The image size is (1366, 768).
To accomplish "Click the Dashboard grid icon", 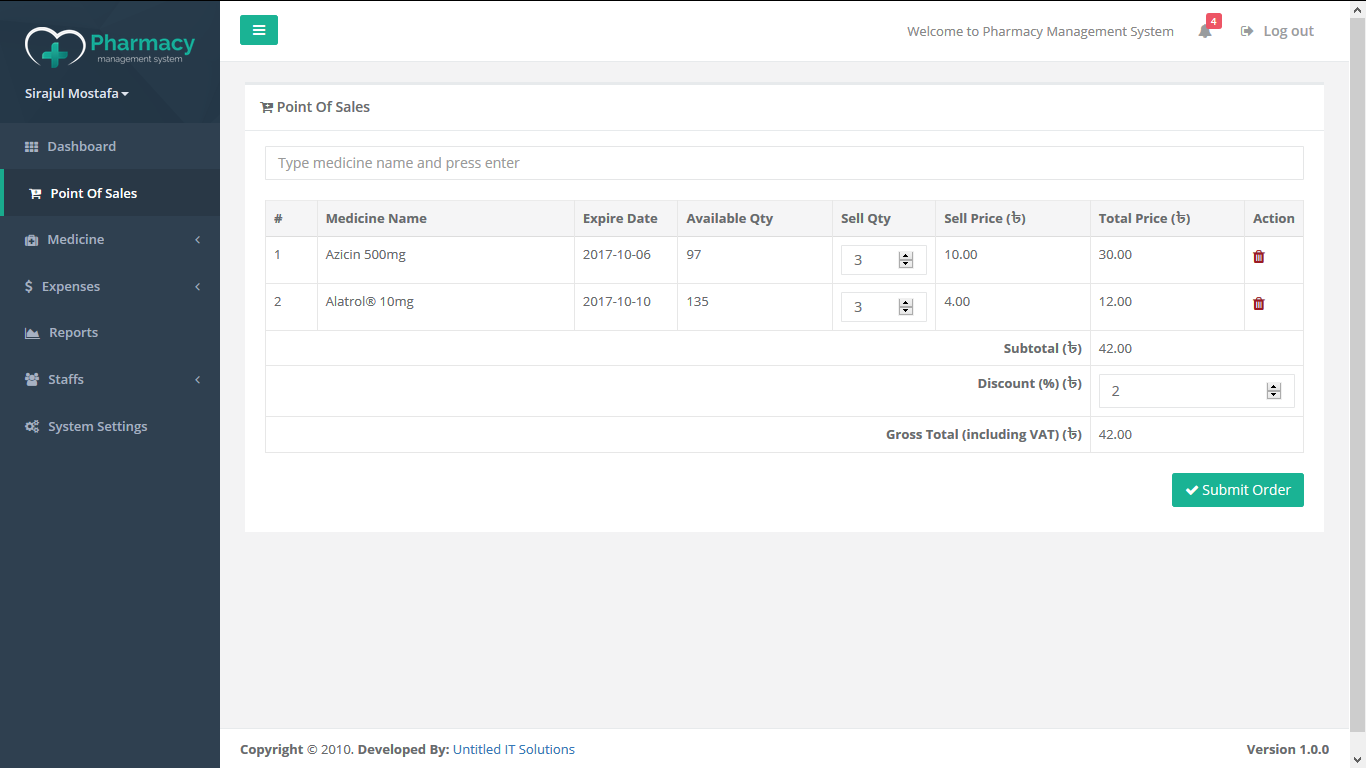I will pyautogui.click(x=31, y=147).
